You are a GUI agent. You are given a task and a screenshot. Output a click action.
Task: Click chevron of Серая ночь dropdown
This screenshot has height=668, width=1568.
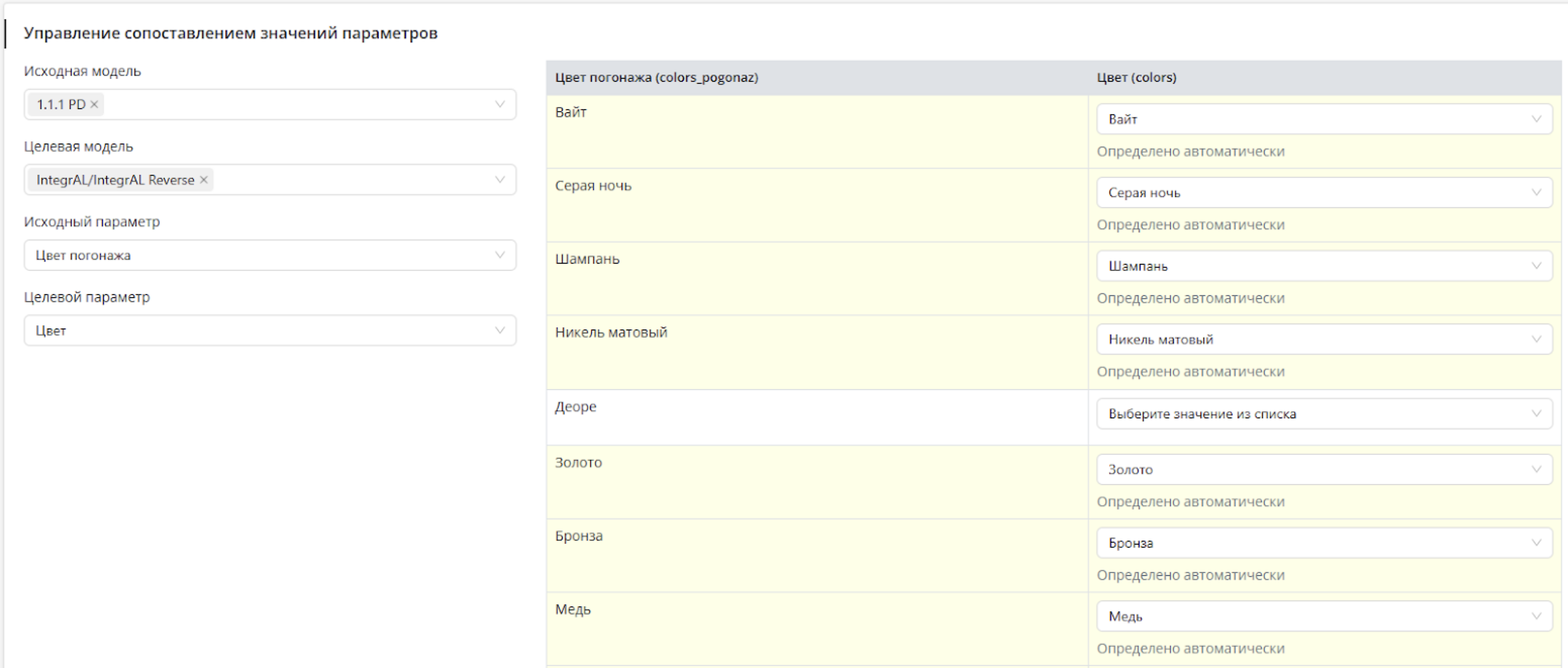(1536, 193)
